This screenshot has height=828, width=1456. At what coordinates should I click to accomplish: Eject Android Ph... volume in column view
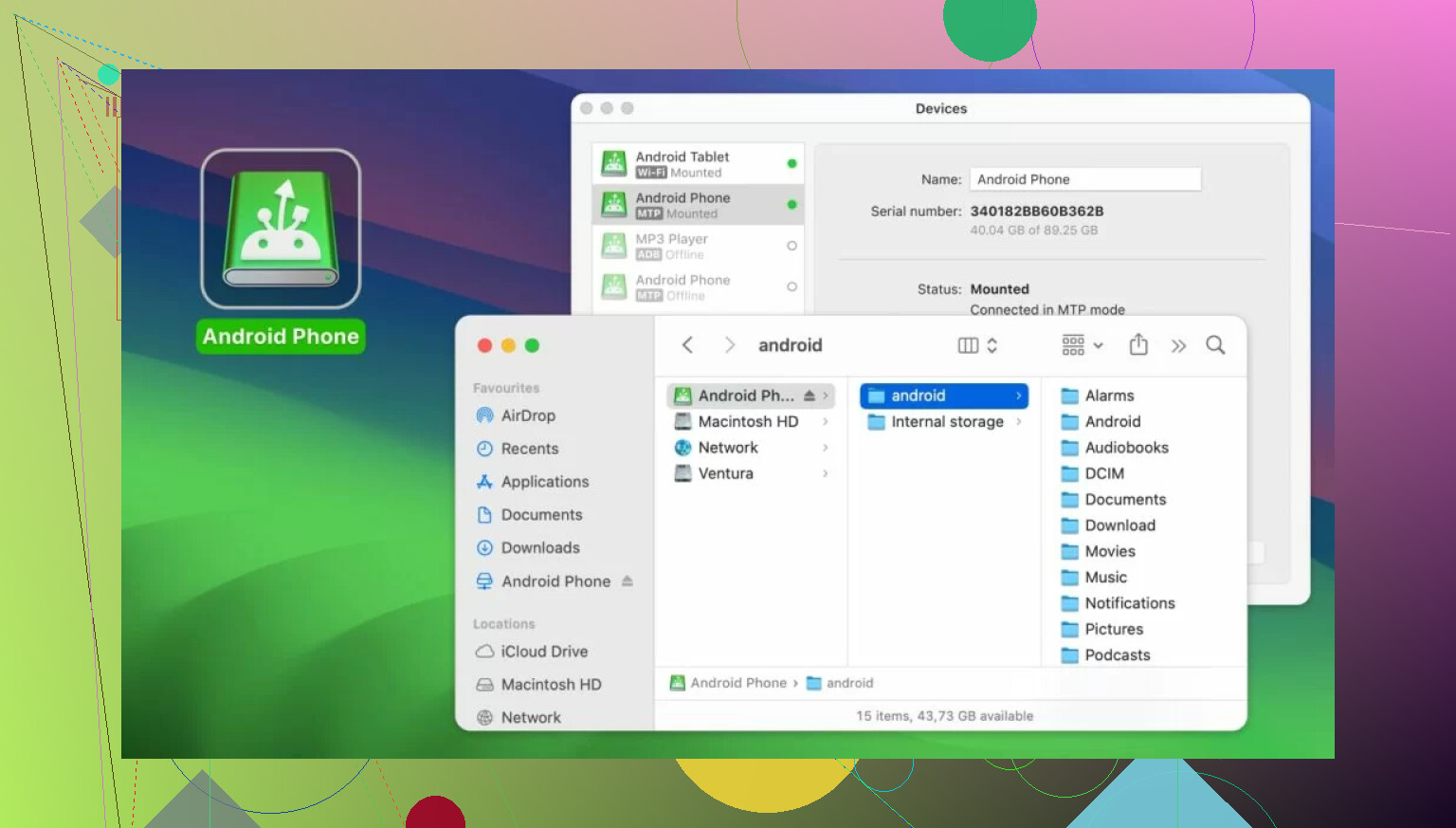click(810, 396)
